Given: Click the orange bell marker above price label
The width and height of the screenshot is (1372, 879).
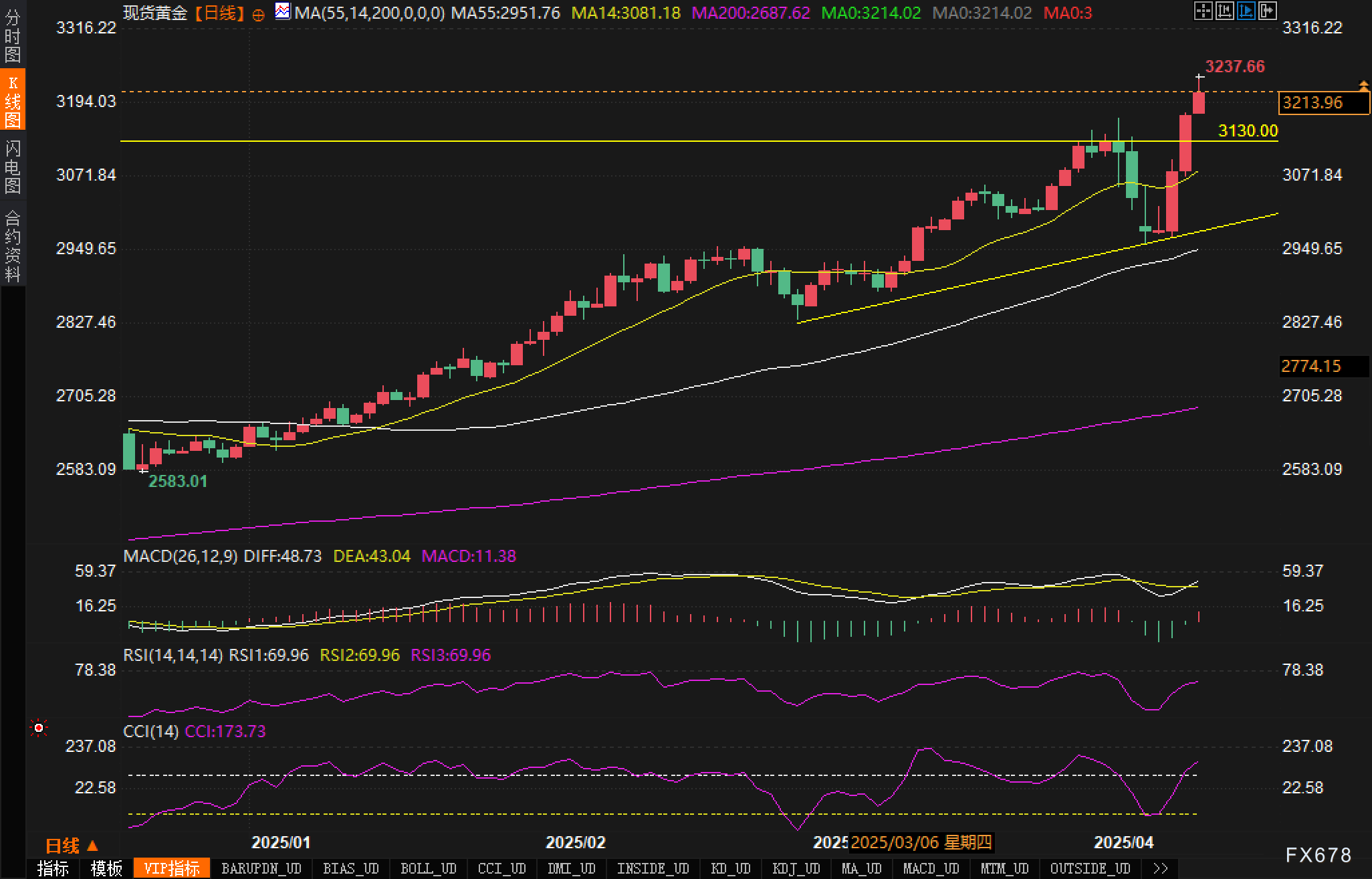Looking at the screenshot, I should (1363, 86).
